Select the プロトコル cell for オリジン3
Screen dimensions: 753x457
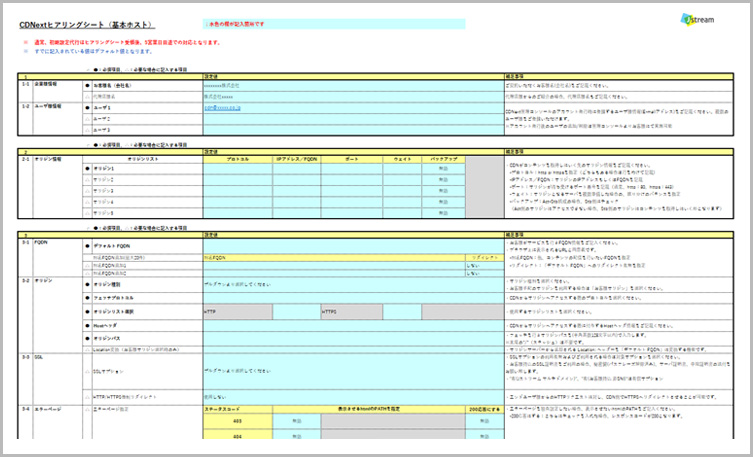click(x=238, y=191)
